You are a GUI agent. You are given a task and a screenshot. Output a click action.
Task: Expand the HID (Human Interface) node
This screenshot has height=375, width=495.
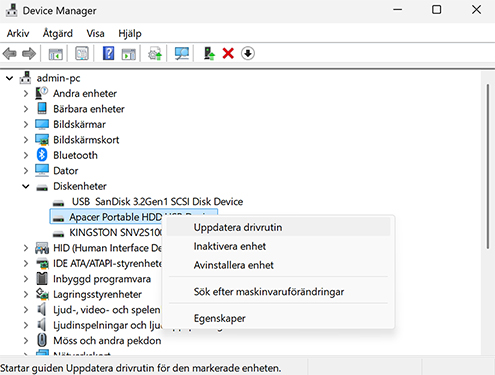(x=26, y=248)
